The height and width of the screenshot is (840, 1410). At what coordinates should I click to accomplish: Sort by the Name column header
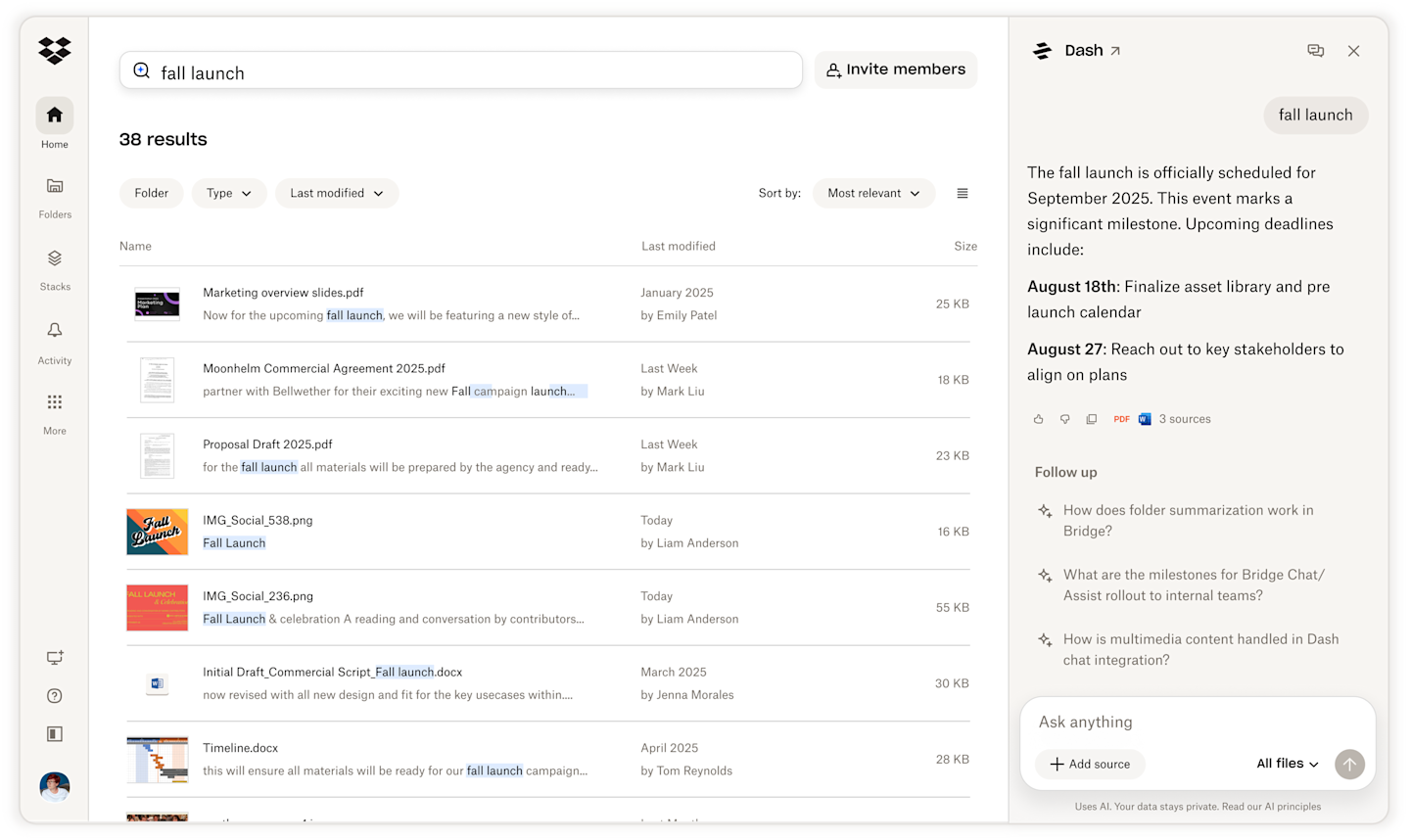(135, 247)
